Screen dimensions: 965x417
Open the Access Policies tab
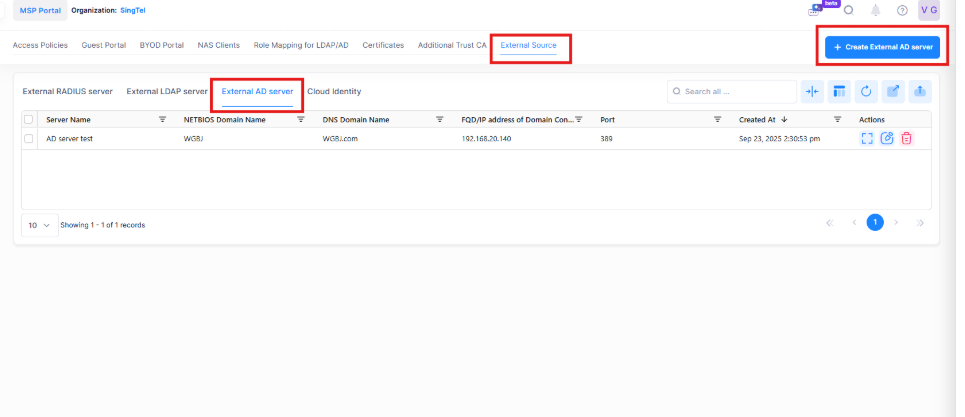(40, 46)
